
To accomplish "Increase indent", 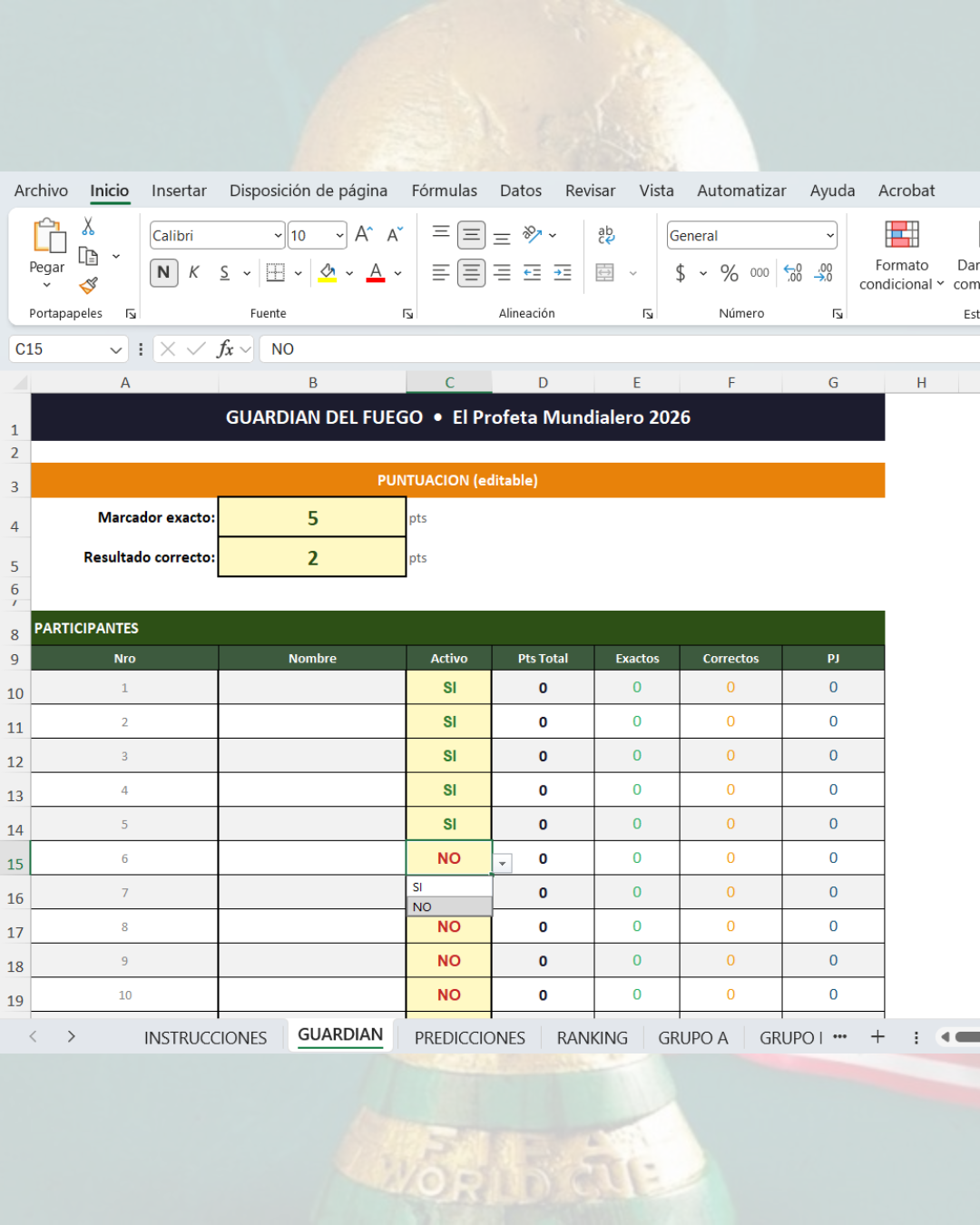I will point(563,272).
